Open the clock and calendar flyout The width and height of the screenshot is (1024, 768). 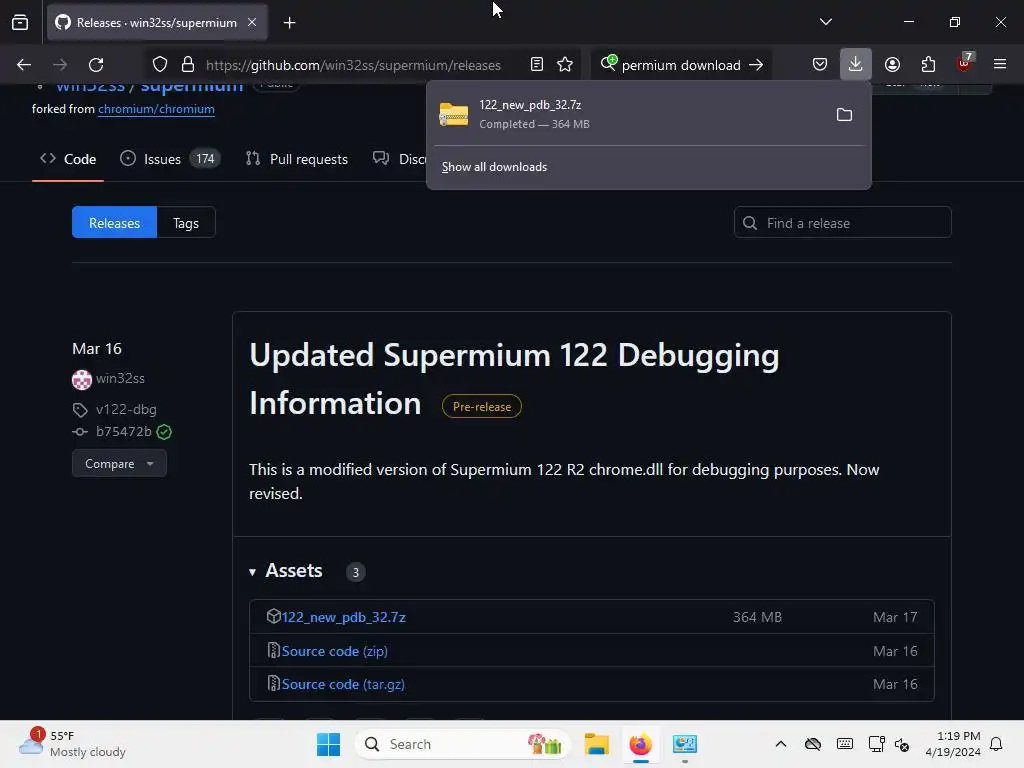pos(953,744)
